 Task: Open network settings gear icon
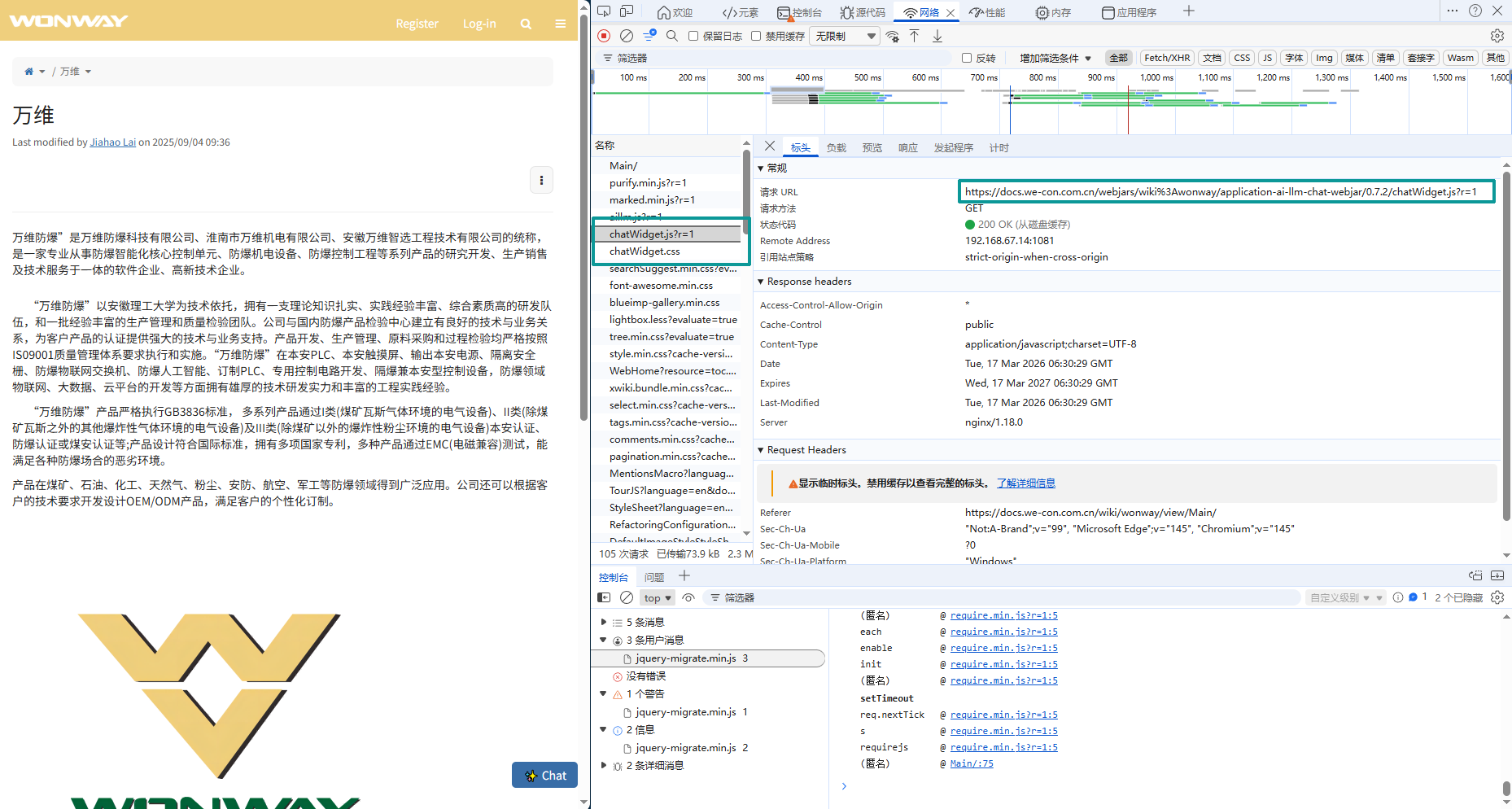[x=1497, y=36]
